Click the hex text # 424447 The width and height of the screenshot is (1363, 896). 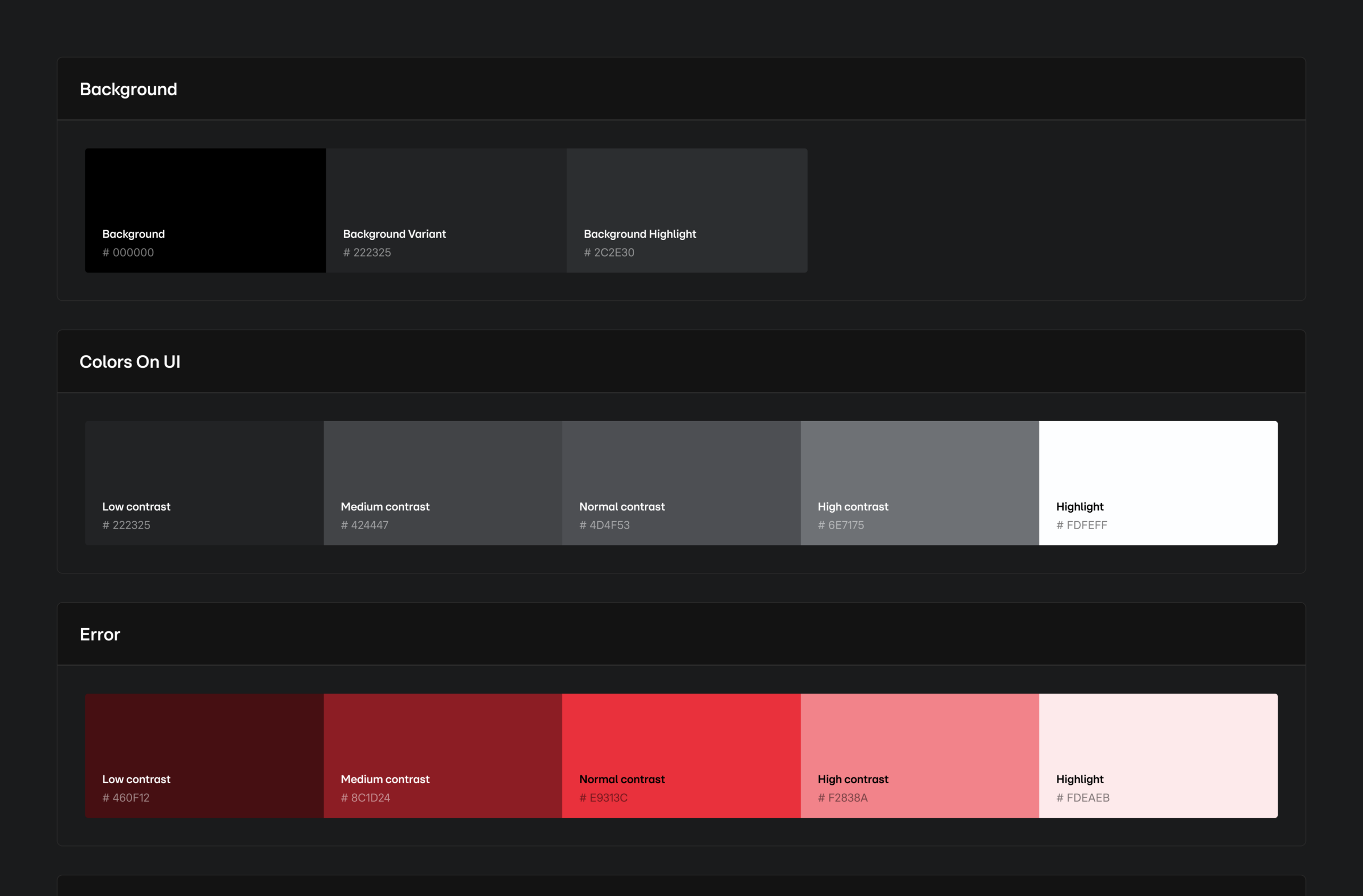pyautogui.click(x=364, y=525)
